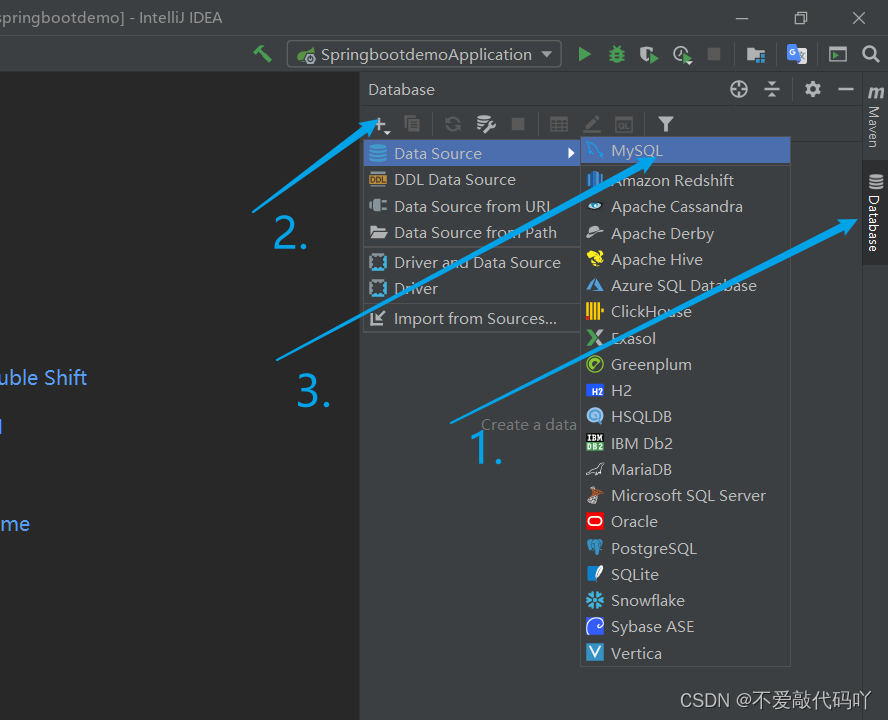This screenshot has width=888, height=720.
Task: Select Apache Derby
Action: pos(685,233)
